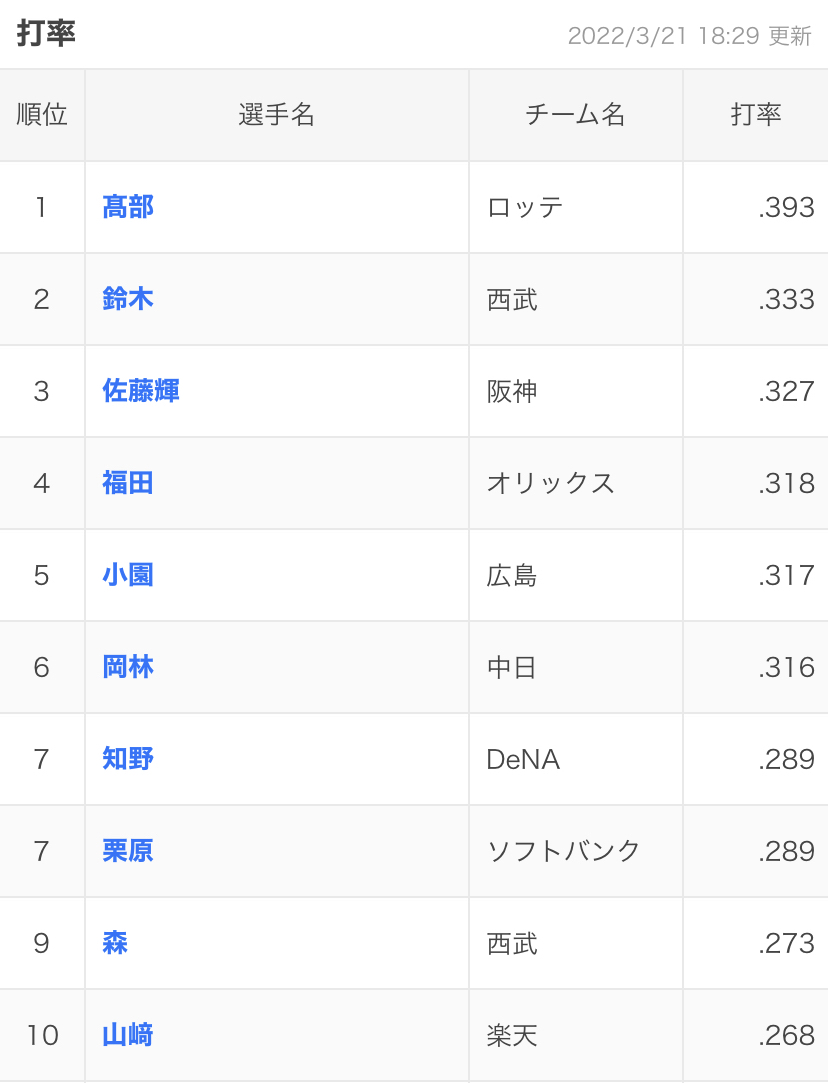Open player link 髙部
This screenshot has width=828, height=1083.
point(128,207)
